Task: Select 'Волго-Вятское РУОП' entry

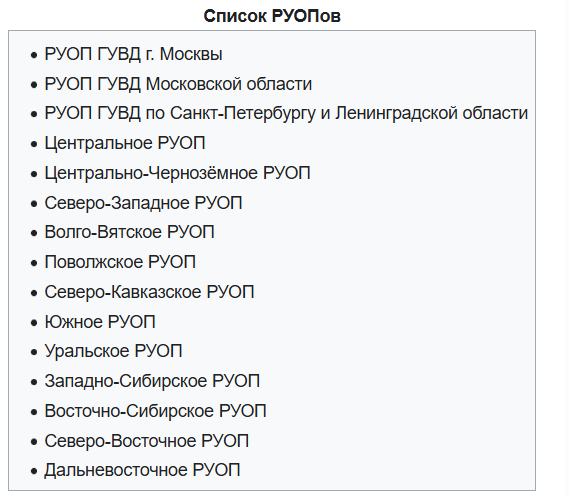Action: (129, 232)
